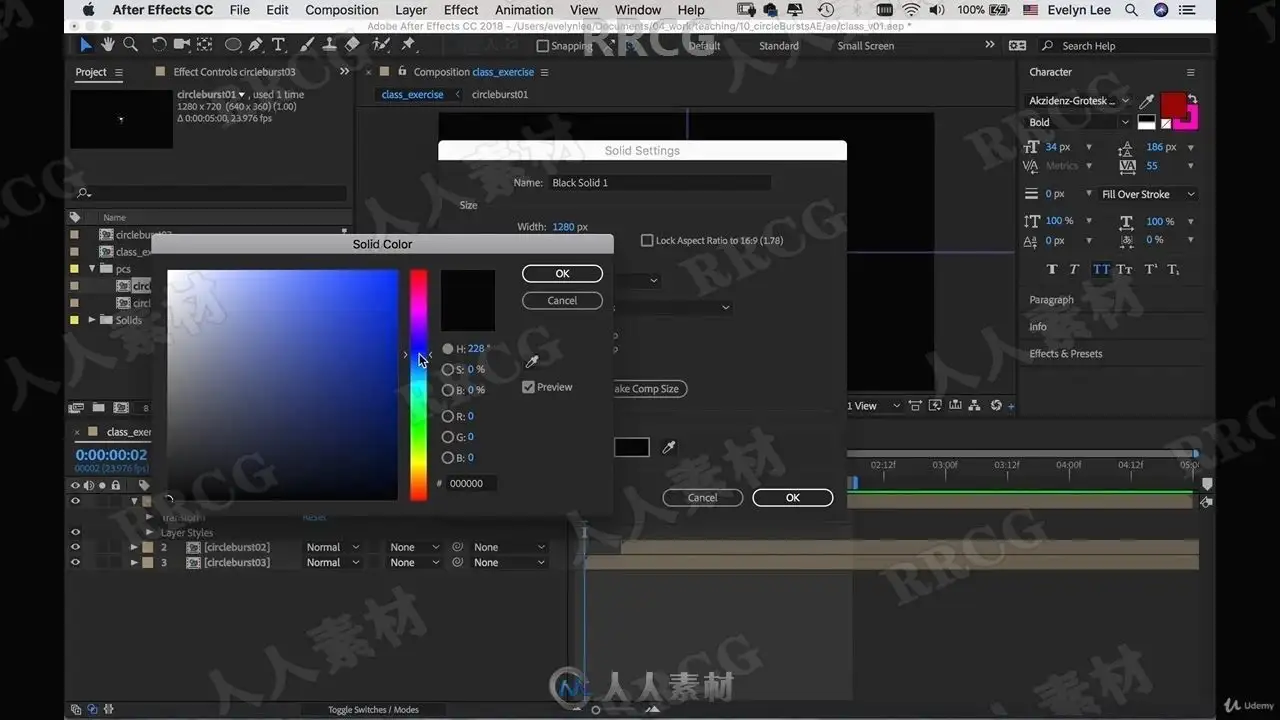Expand the Solids folder in Project panel

pos(92,320)
